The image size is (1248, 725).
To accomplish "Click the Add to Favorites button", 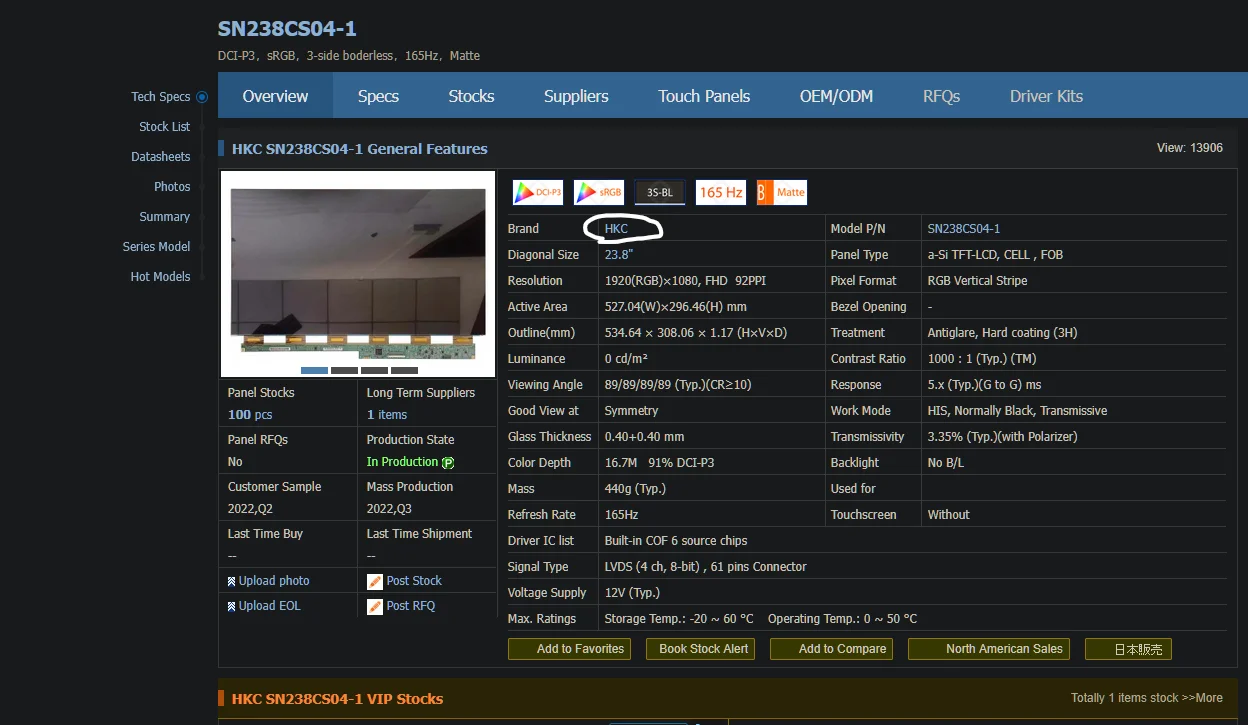I will tap(569, 649).
